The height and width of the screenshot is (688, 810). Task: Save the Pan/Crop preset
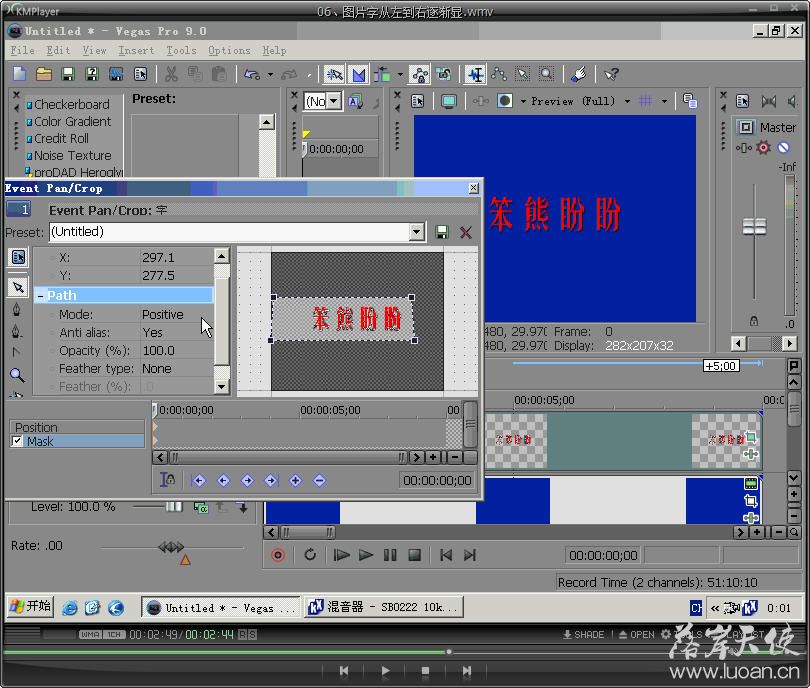[441, 232]
